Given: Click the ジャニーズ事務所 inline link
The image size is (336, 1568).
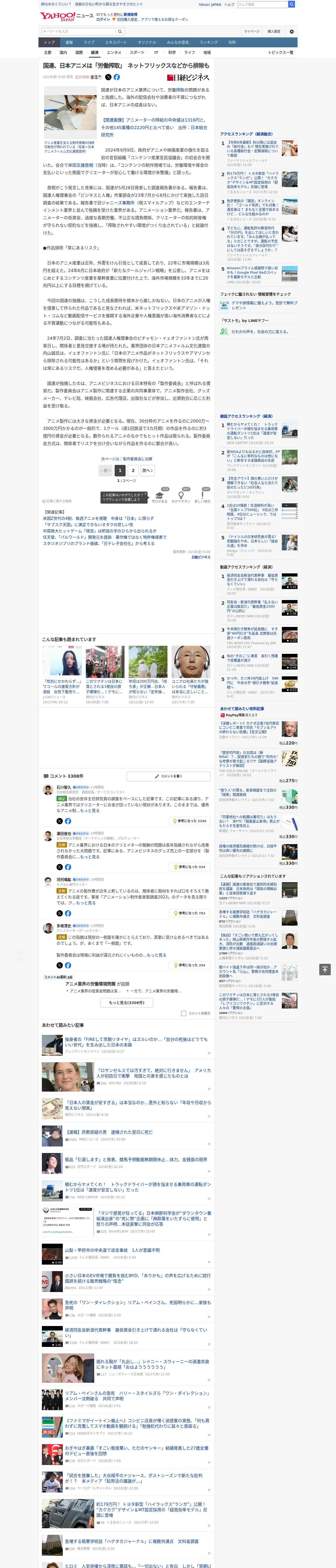Looking at the screenshot, I should click(118, 203).
